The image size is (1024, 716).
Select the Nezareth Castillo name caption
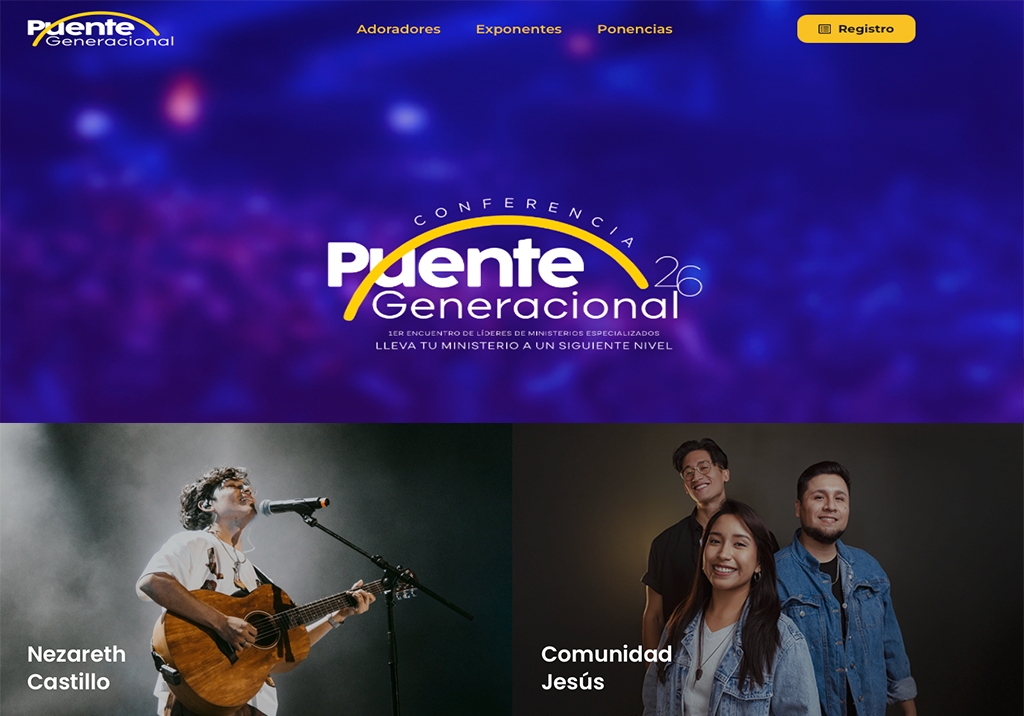tap(76, 668)
